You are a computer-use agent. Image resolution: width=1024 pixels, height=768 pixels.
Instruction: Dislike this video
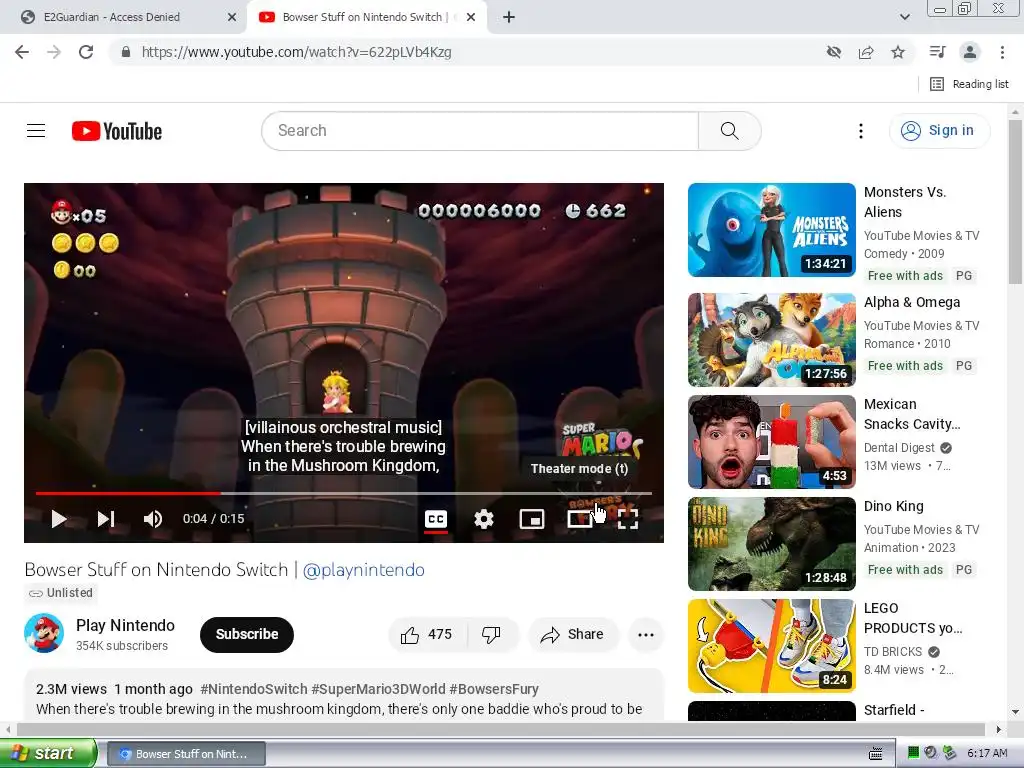[491, 634]
